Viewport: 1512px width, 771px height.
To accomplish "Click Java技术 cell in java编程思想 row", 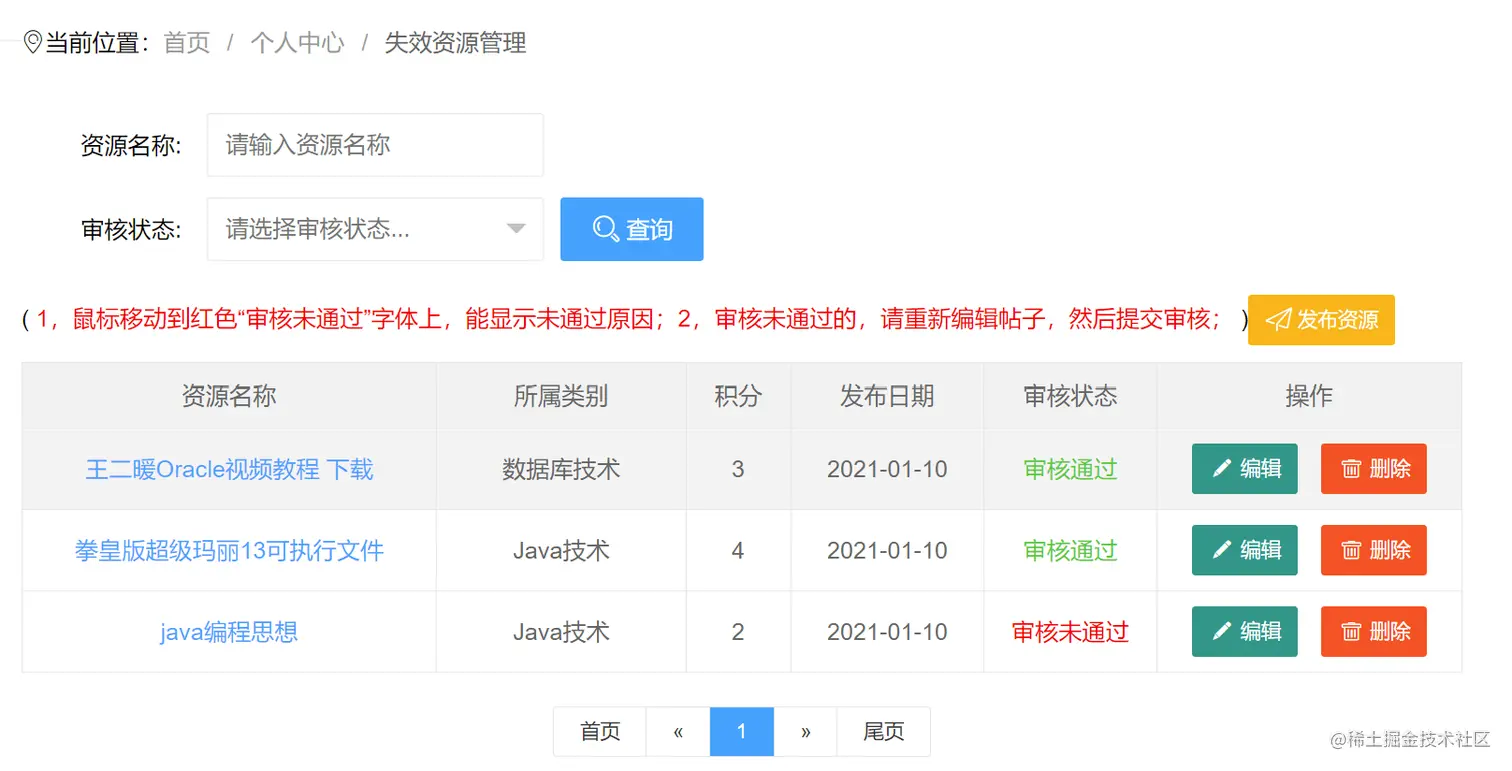I will 561,632.
